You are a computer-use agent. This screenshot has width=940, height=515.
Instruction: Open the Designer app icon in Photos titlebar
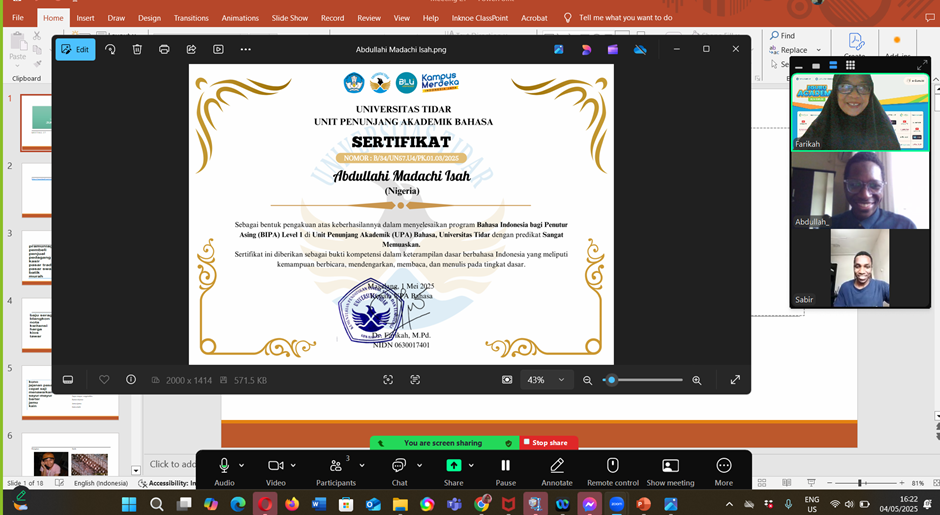tap(586, 50)
